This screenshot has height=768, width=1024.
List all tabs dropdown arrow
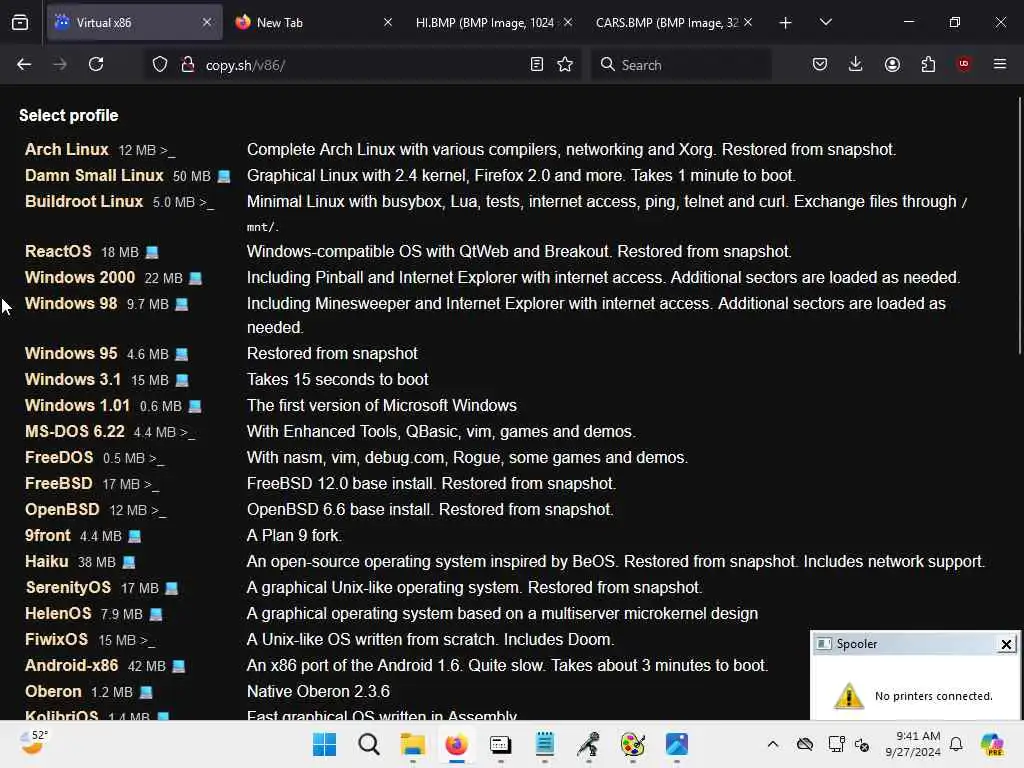825,22
